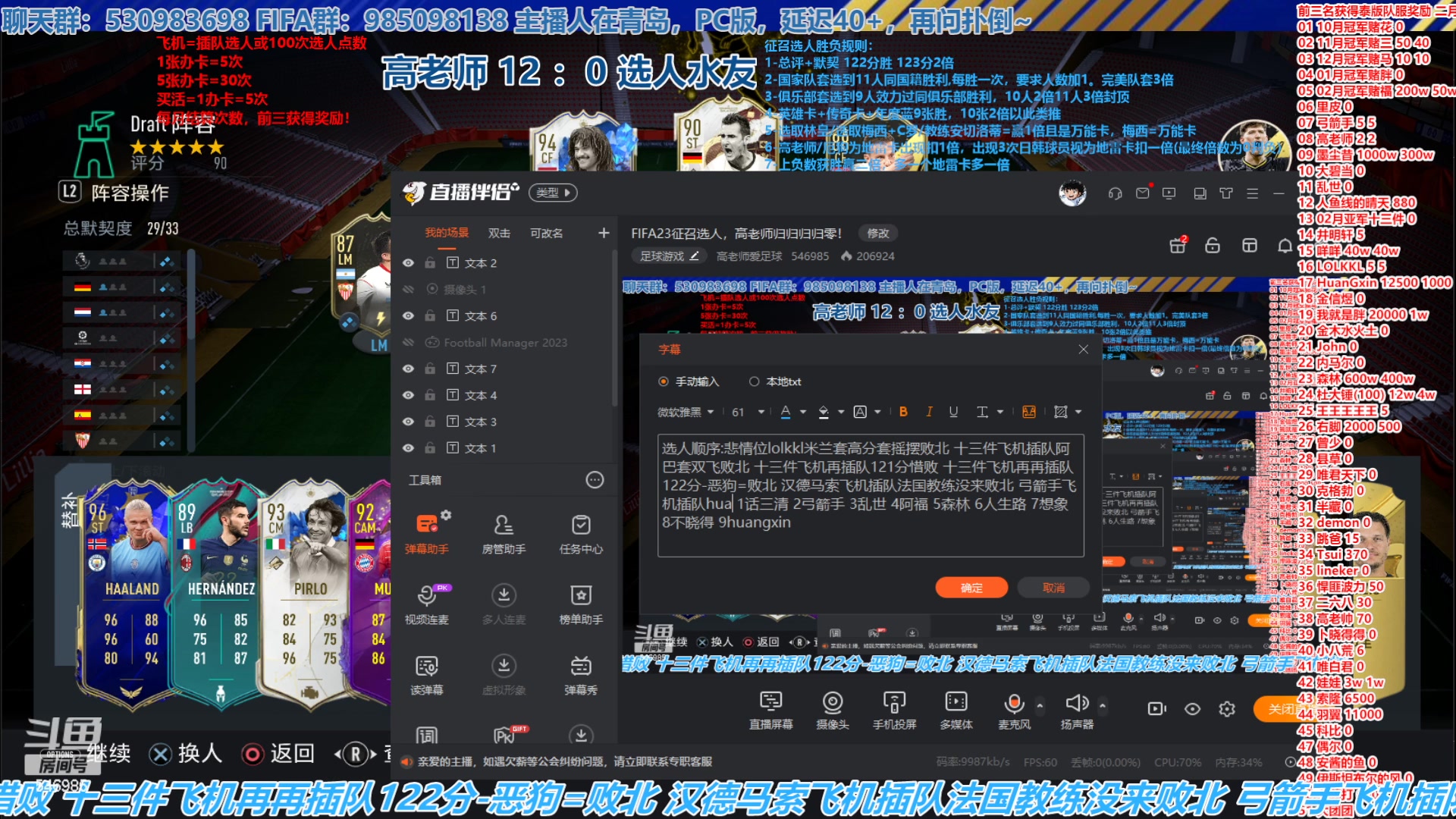Image resolution: width=1456 pixels, height=819 pixels.
Task: Open the notification bell
Action: [x=1285, y=245]
